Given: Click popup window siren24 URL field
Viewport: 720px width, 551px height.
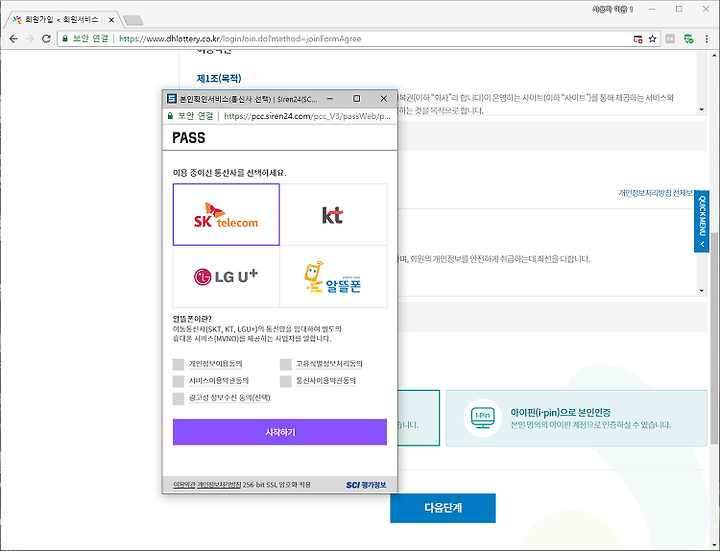Looking at the screenshot, I should click(307, 116).
